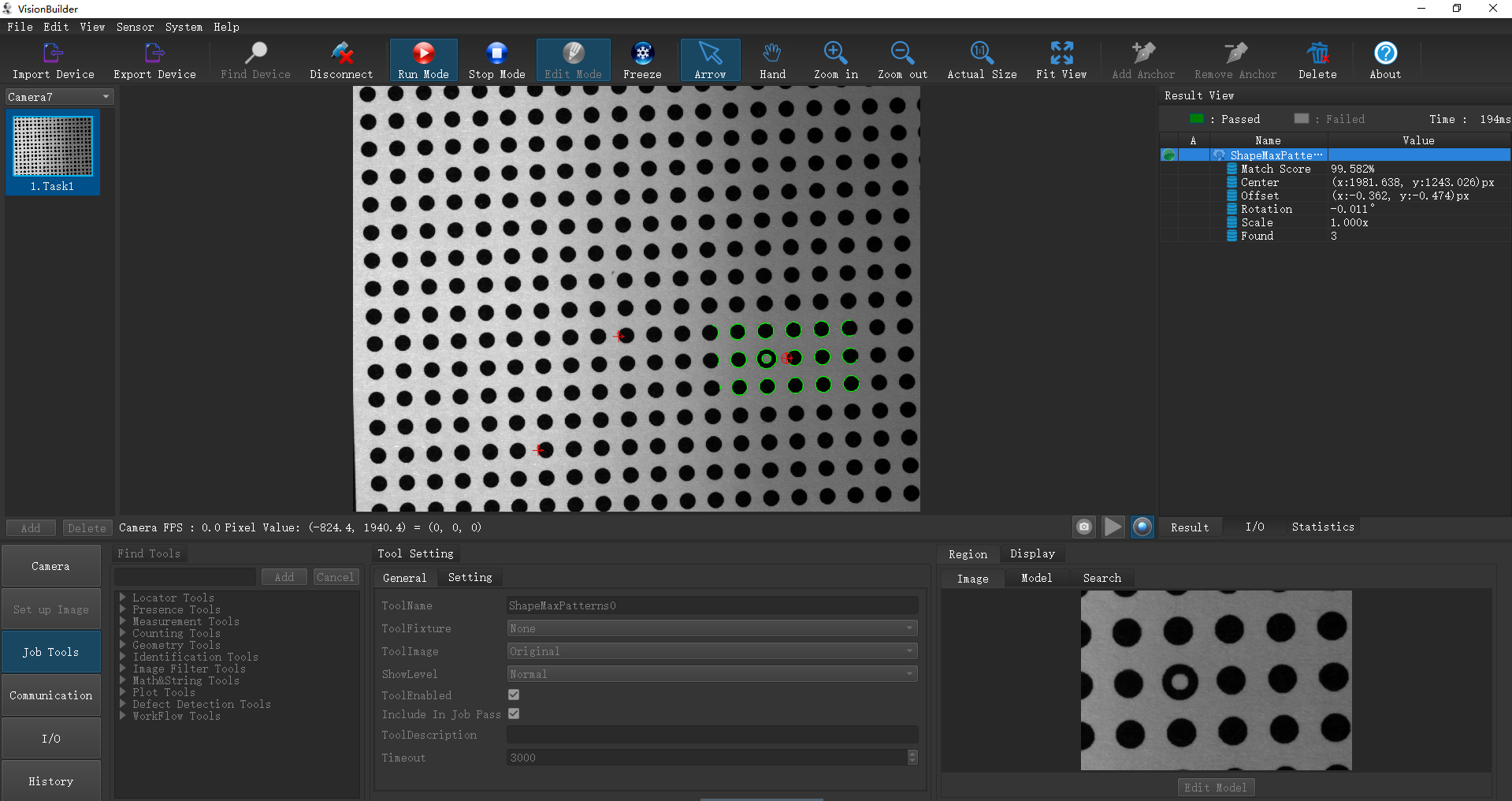Click the Export Device icon

[154, 54]
